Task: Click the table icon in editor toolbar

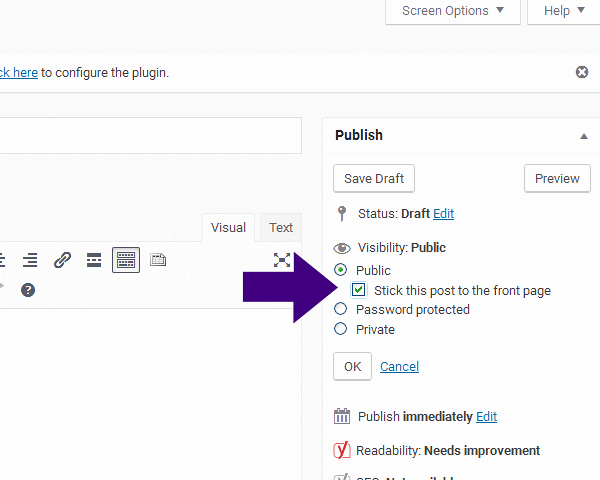Action: coord(158,260)
